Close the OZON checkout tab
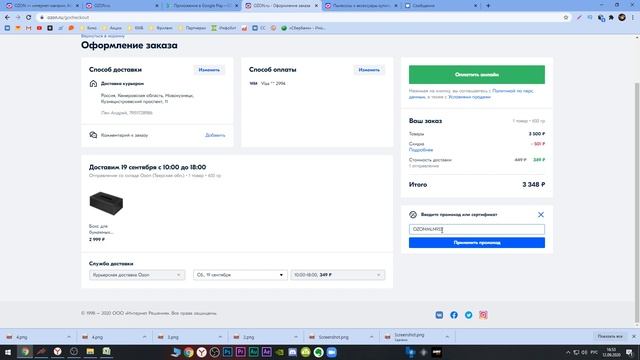This screenshot has width=640, height=360. tap(316, 6)
